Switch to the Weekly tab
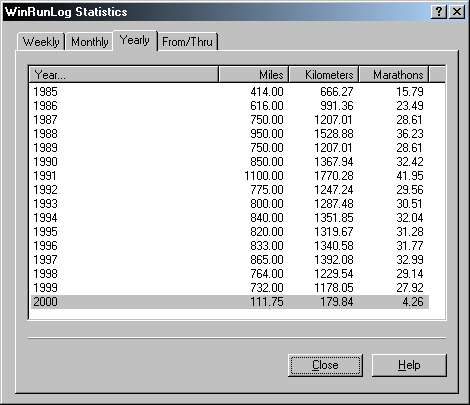 point(41,42)
